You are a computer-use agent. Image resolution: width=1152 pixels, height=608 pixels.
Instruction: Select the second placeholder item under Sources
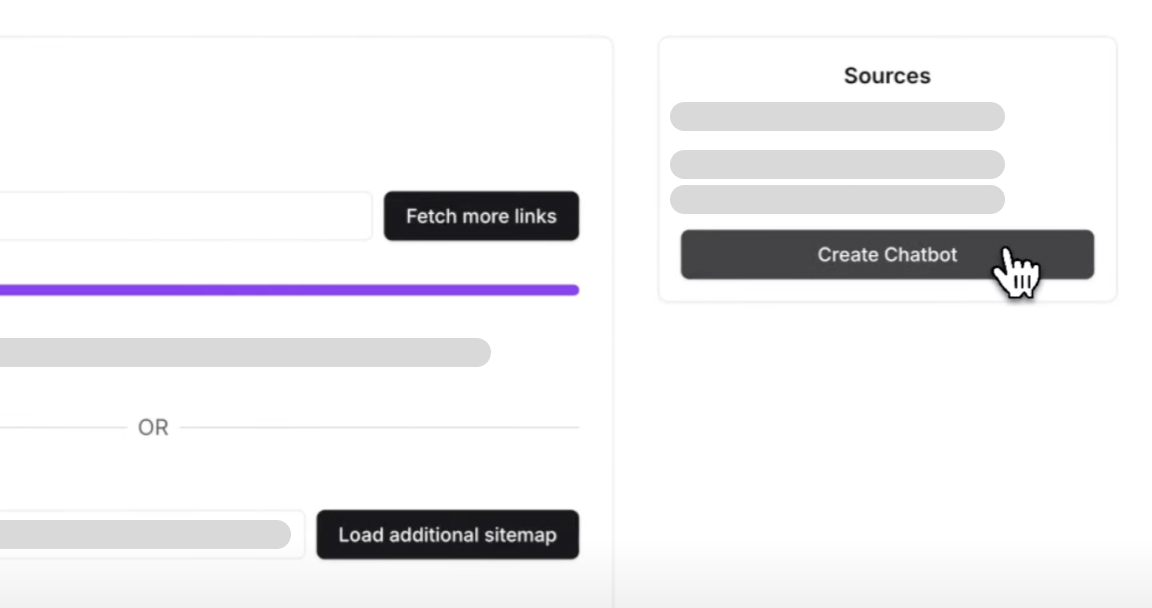[x=837, y=165]
